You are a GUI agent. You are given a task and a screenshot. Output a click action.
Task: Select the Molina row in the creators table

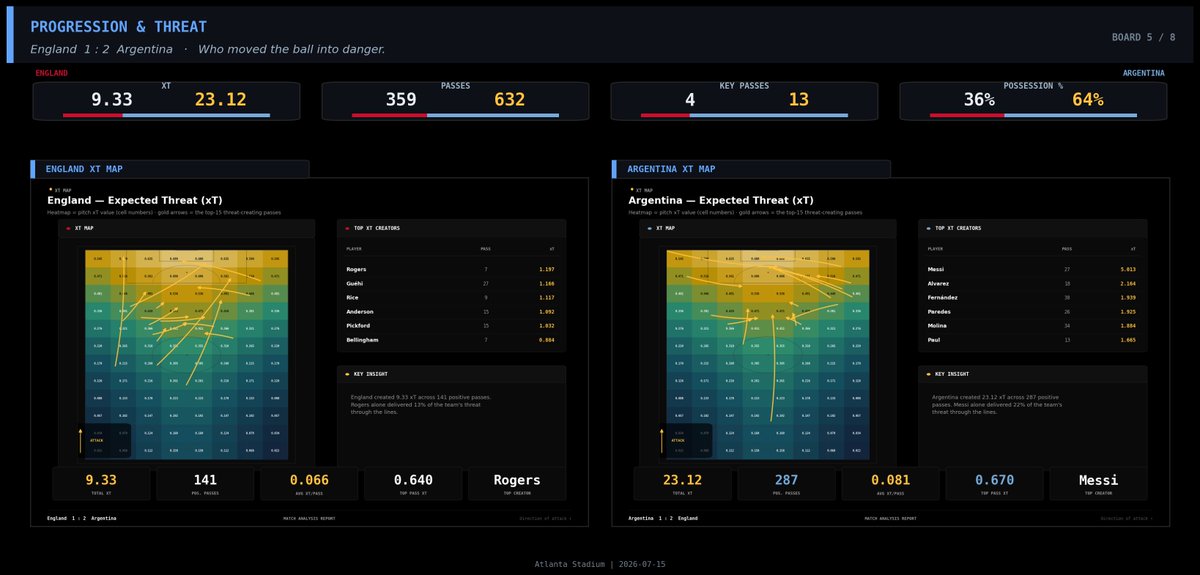click(1033, 325)
